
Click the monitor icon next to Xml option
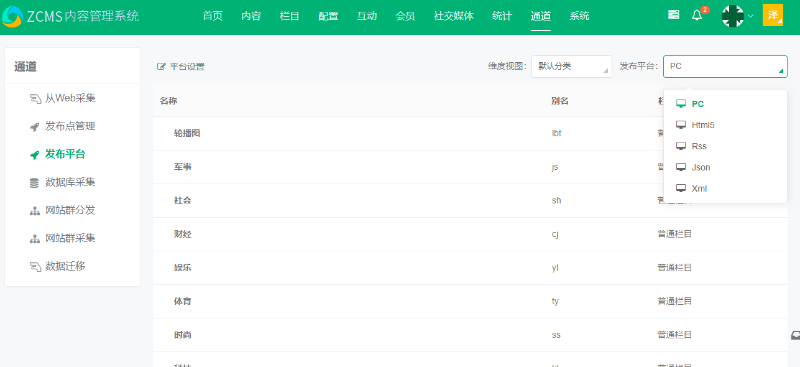(x=681, y=188)
